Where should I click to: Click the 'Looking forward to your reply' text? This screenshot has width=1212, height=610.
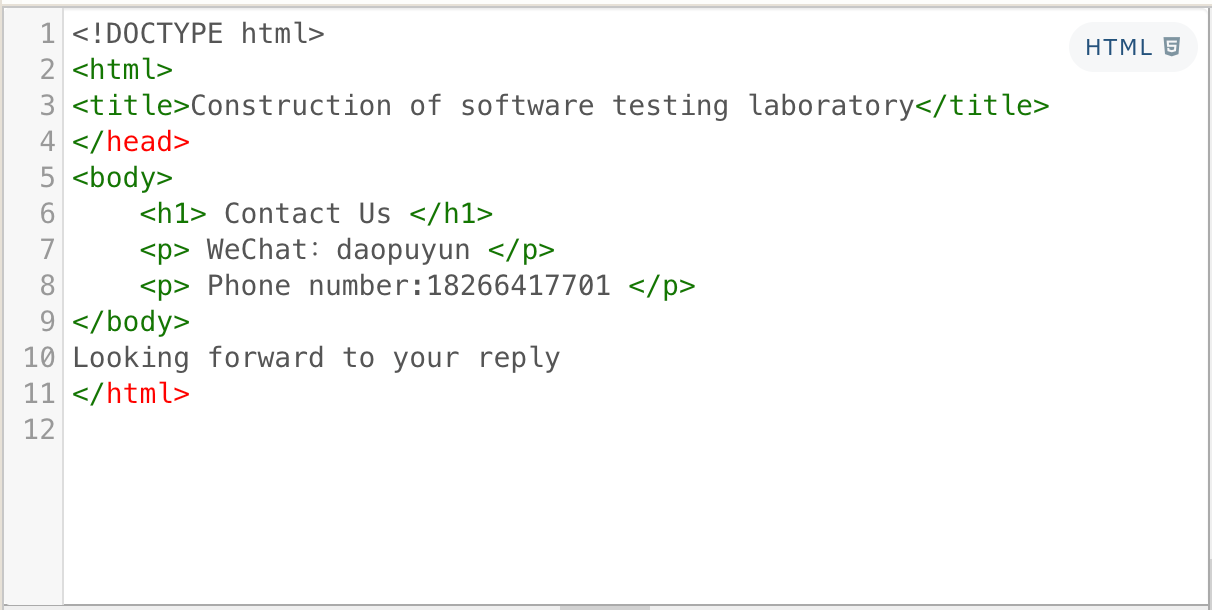coord(316,358)
